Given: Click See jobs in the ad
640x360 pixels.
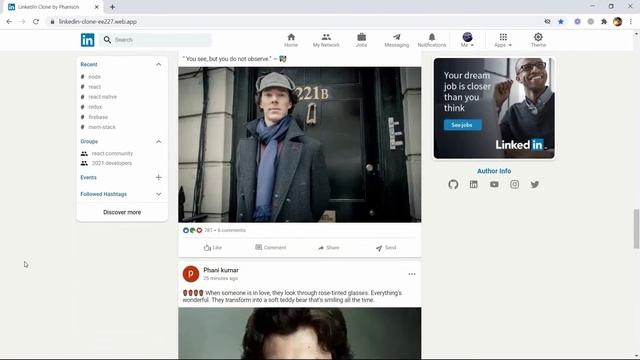Looking at the screenshot, I should point(462,125).
